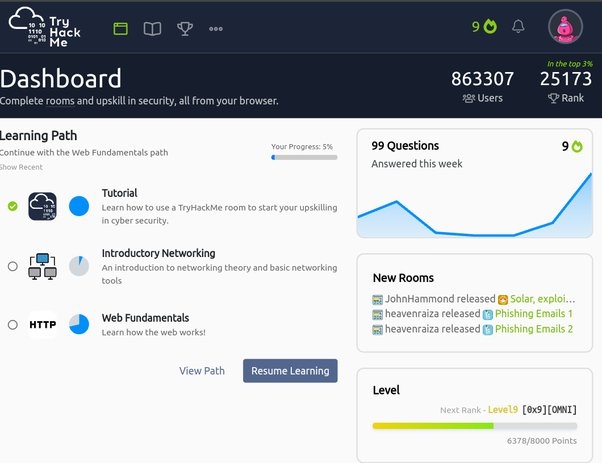
Task: Click the View Path link
Action: [202, 371]
